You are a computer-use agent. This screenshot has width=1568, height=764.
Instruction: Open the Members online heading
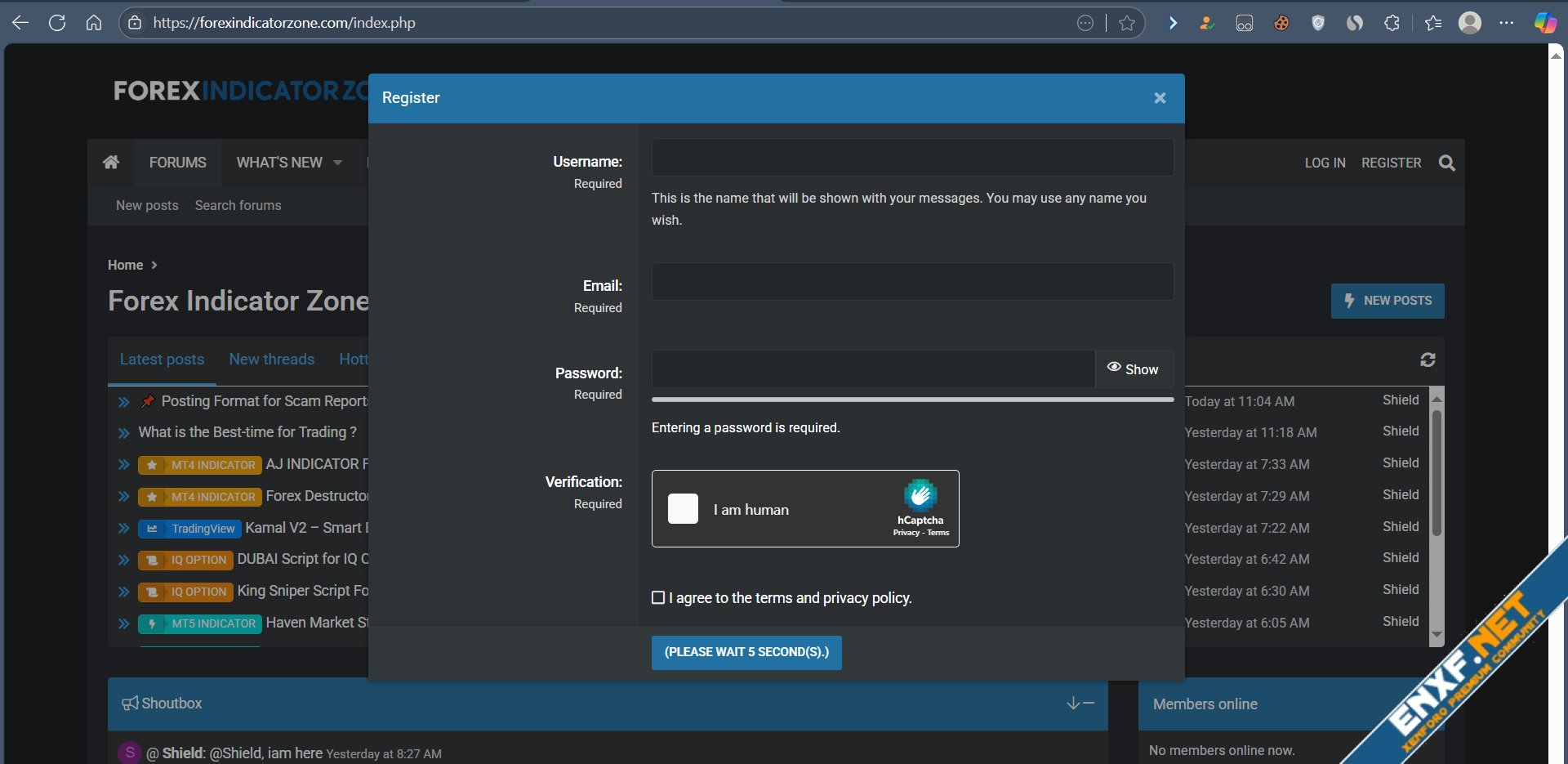pos(1205,704)
